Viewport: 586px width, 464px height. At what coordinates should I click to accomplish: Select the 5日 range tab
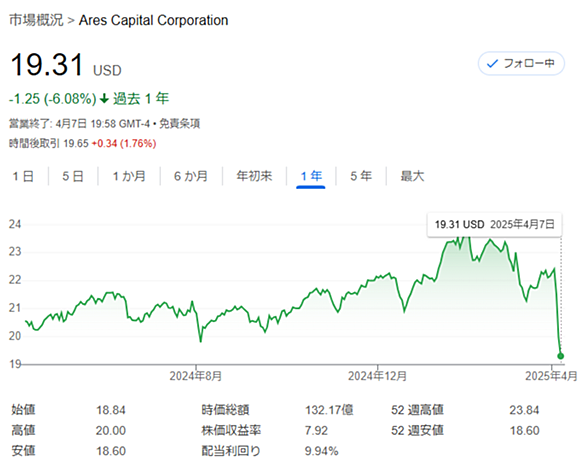(73, 176)
